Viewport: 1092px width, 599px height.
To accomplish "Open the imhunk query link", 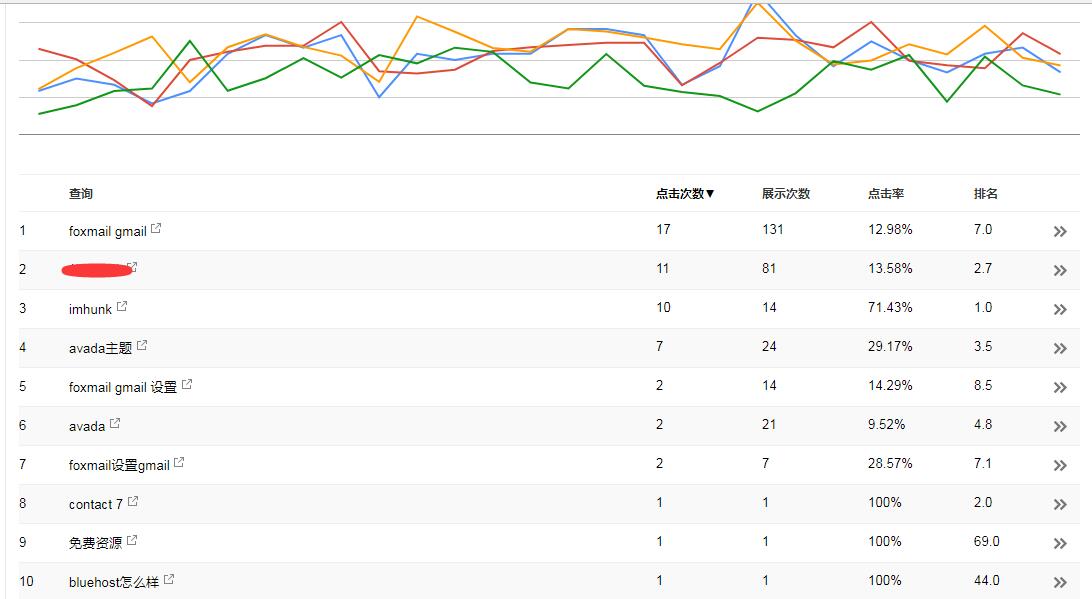I will [x=90, y=309].
